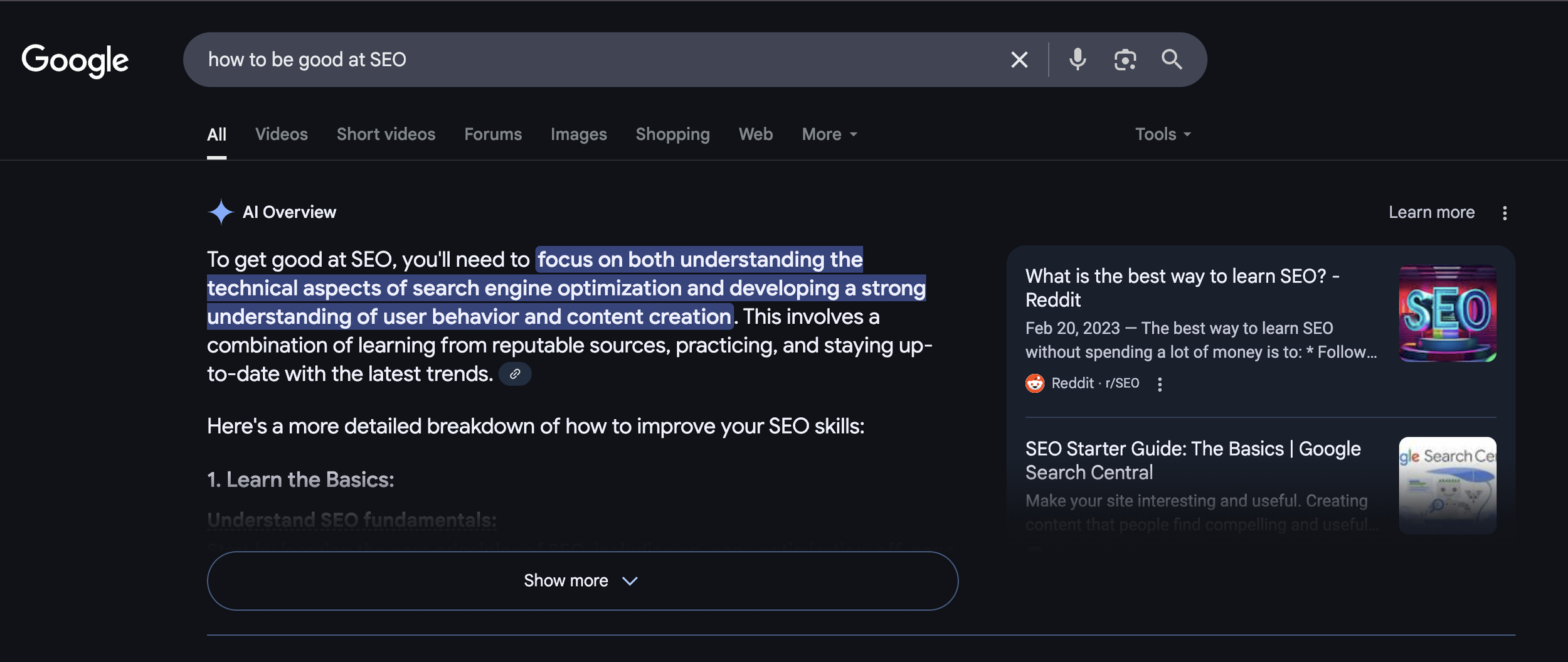The height and width of the screenshot is (662, 1568).
Task: Click the neon SEO thumbnail image
Action: click(x=1448, y=314)
